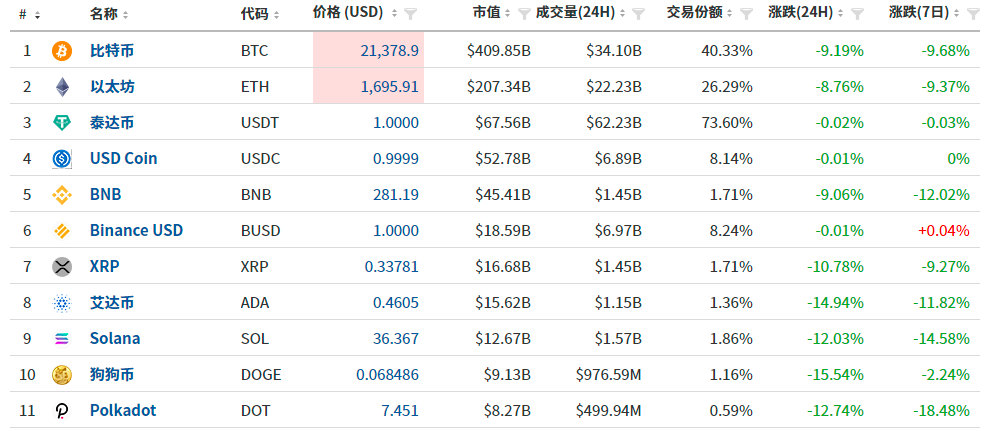992x431 pixels.
Task: Sort the table by 代码 column
Action: [x=260, y=13]
